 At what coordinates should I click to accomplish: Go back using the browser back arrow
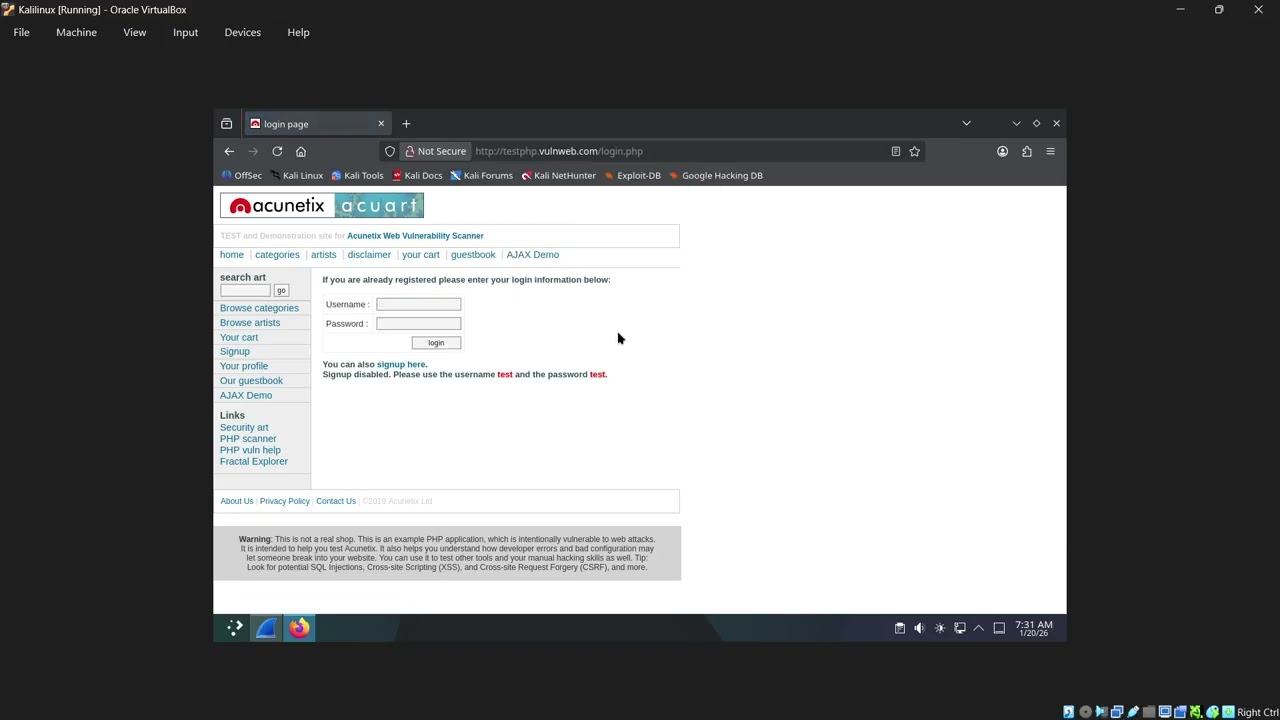(x=229, y=151)
